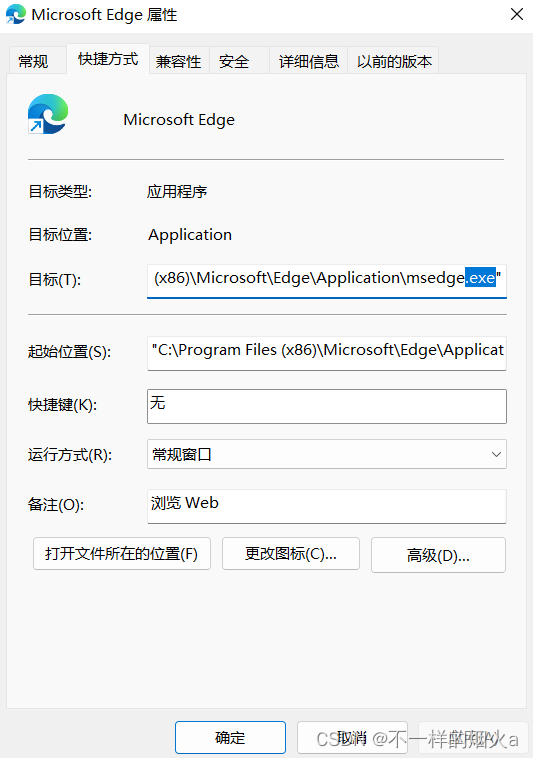Click the large Microsoft Edge shortcut icon

48,114
